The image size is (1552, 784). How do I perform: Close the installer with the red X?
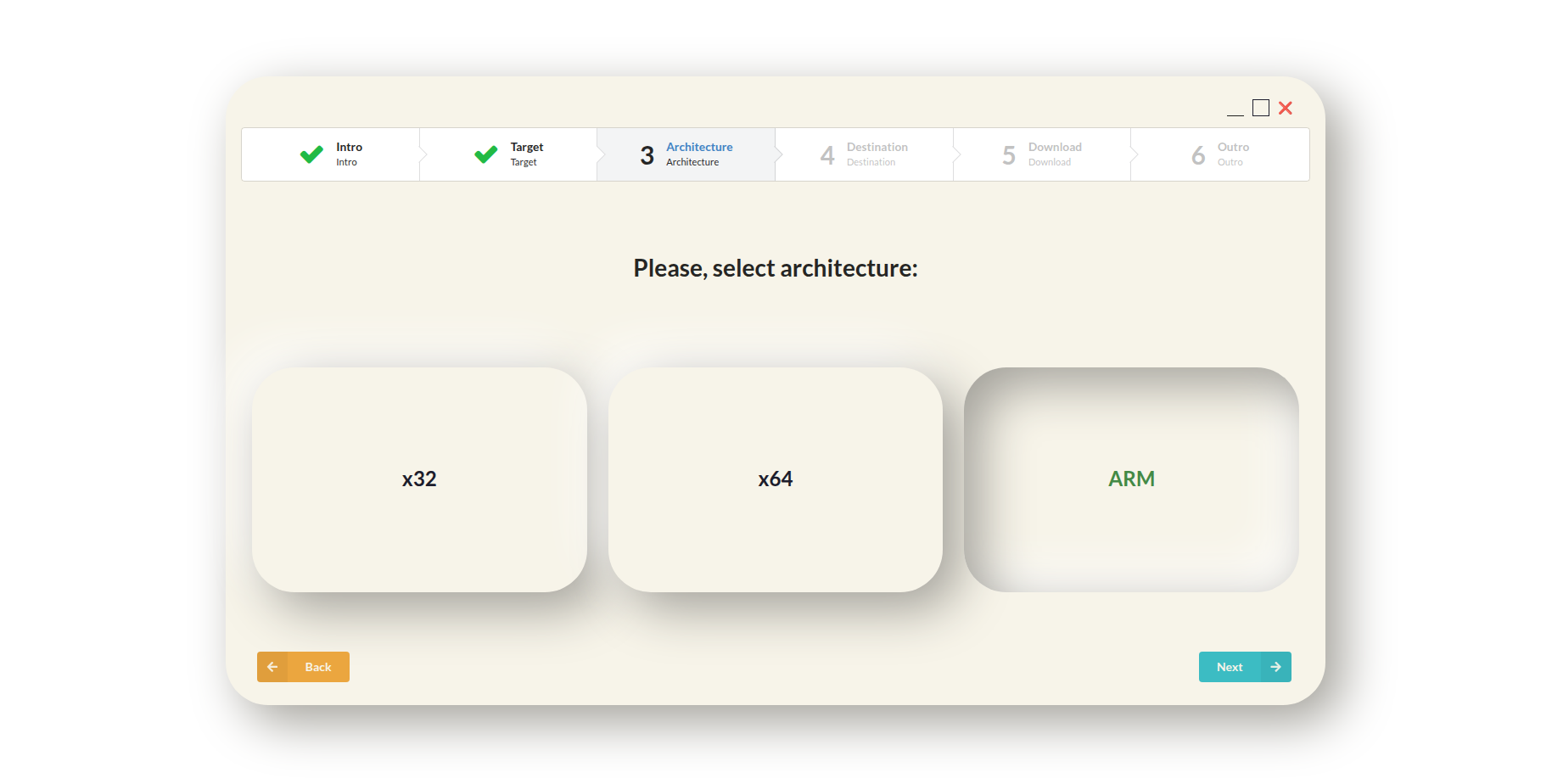pyautogui.click(x=1285, y=108)
